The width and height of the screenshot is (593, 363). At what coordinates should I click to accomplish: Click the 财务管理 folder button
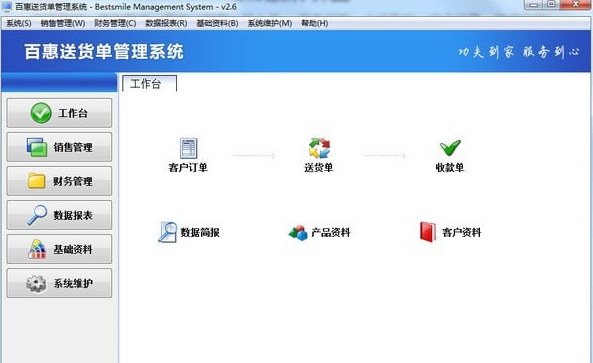tap(59, 181)
